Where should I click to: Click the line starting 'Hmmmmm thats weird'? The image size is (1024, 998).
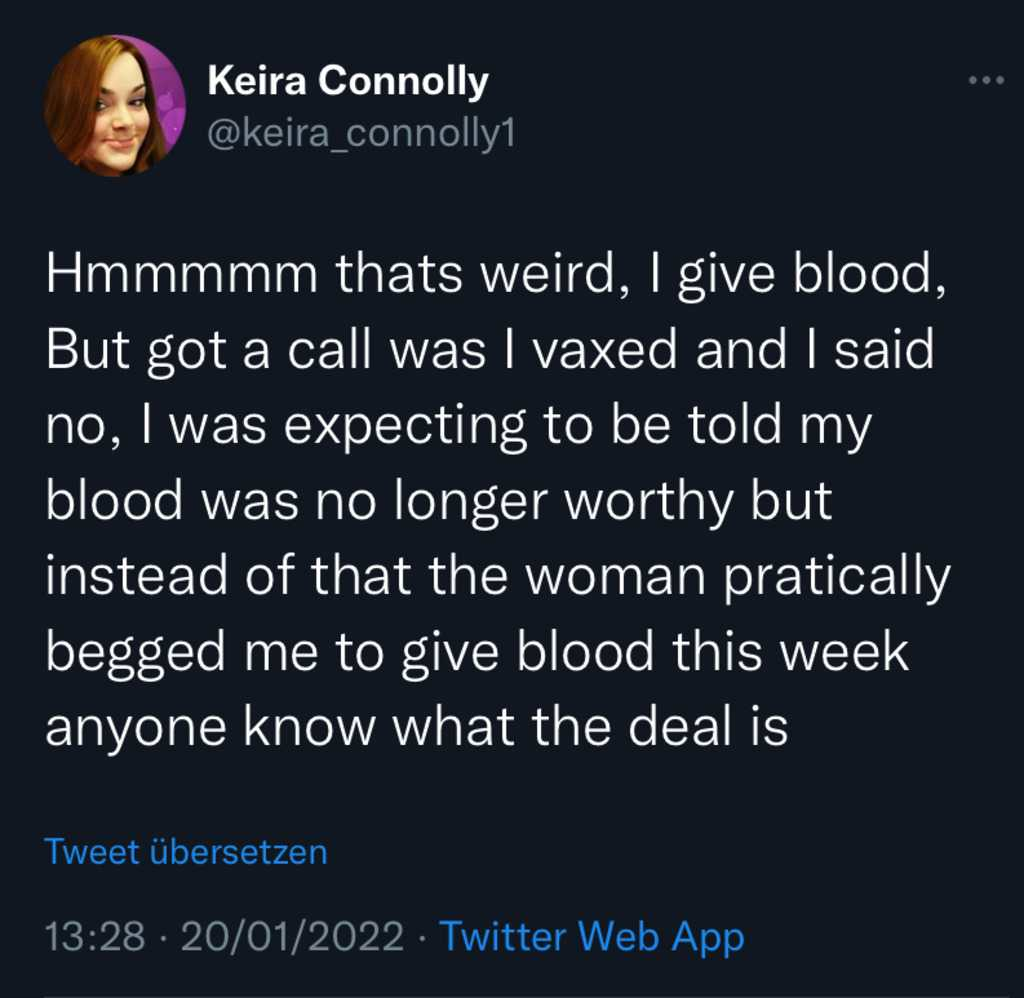click(496, 276)
